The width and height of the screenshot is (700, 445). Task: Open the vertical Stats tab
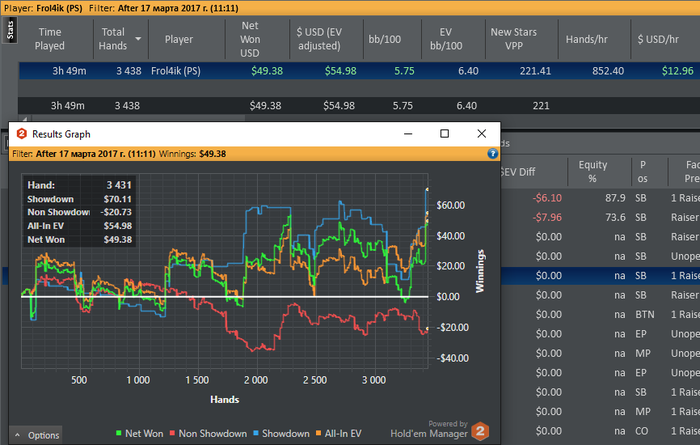9,32
